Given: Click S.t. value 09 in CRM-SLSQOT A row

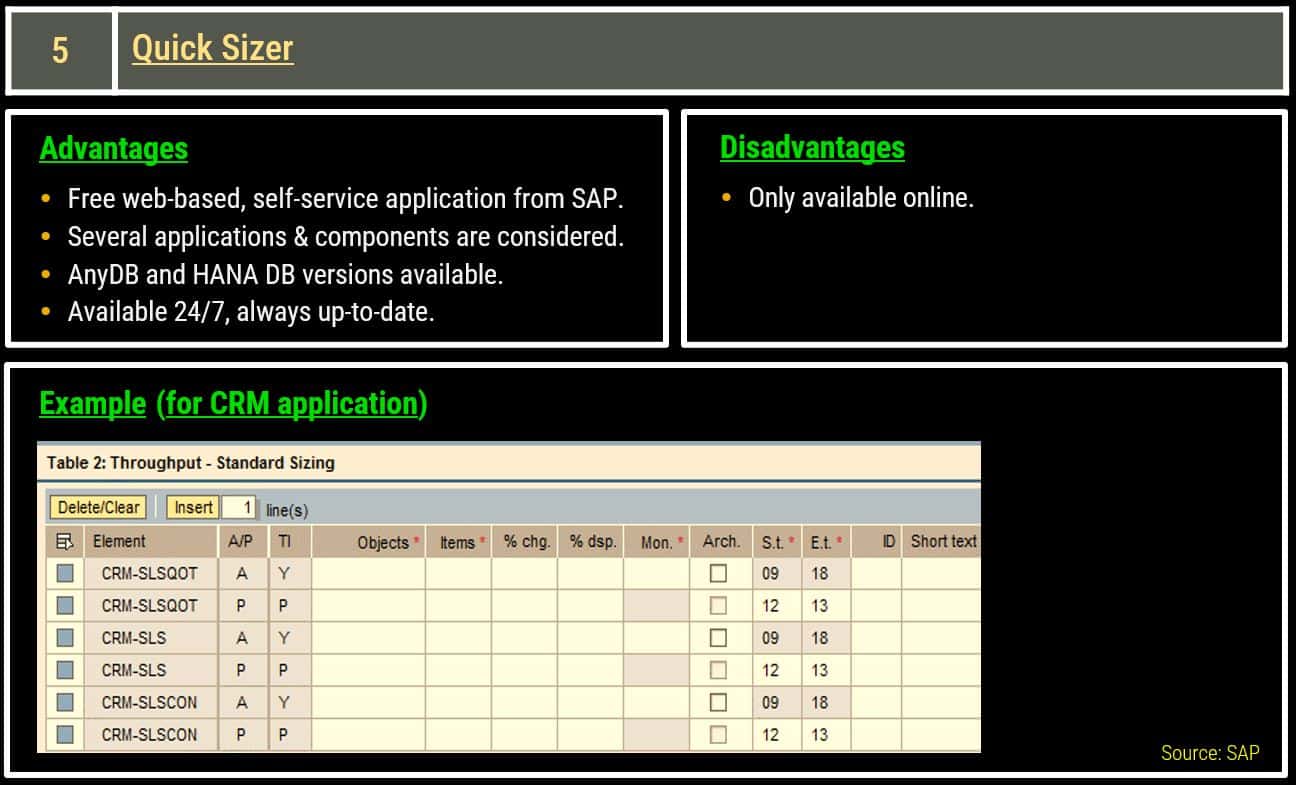Looking at the screenshot, I should pos(770,574).
